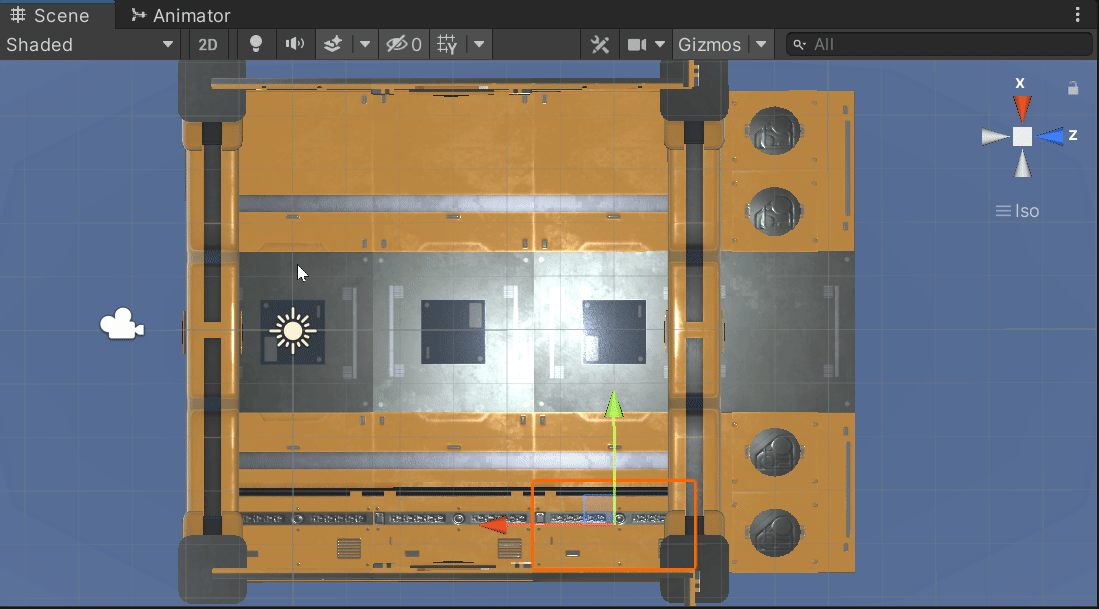Toggle hidden objects visibility eye icon

(404, 45)
